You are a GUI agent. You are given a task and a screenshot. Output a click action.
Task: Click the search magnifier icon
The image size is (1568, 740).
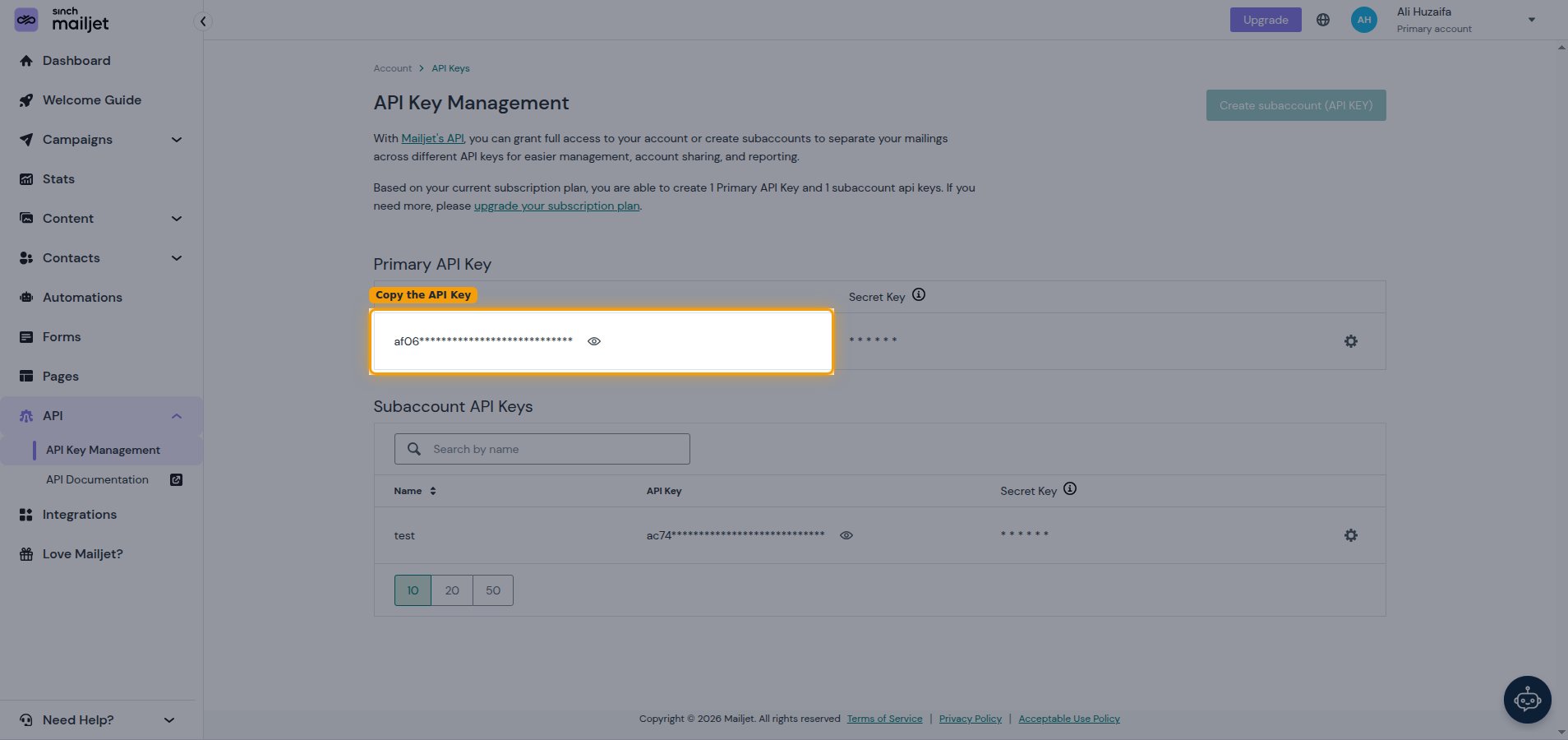click(x=414, y=449)
